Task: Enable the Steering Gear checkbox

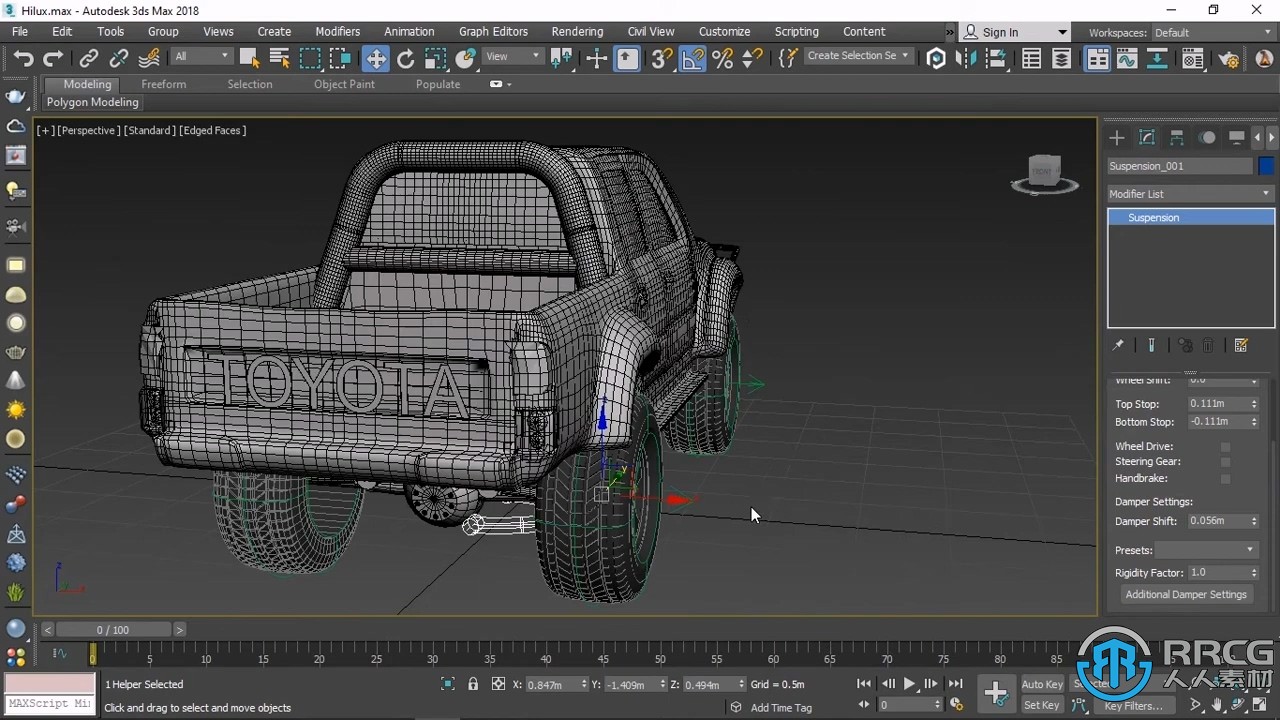Action: point(1225,462)
